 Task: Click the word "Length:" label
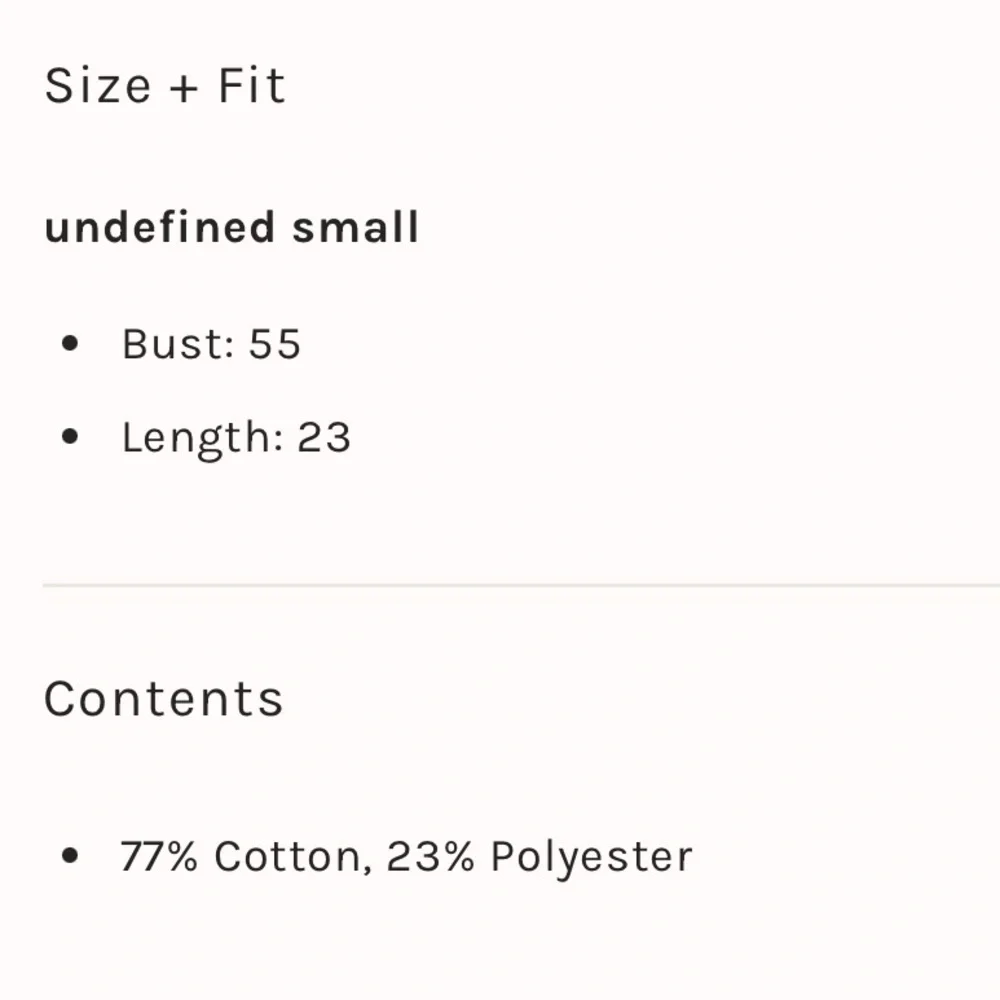(x=203, y=439)
